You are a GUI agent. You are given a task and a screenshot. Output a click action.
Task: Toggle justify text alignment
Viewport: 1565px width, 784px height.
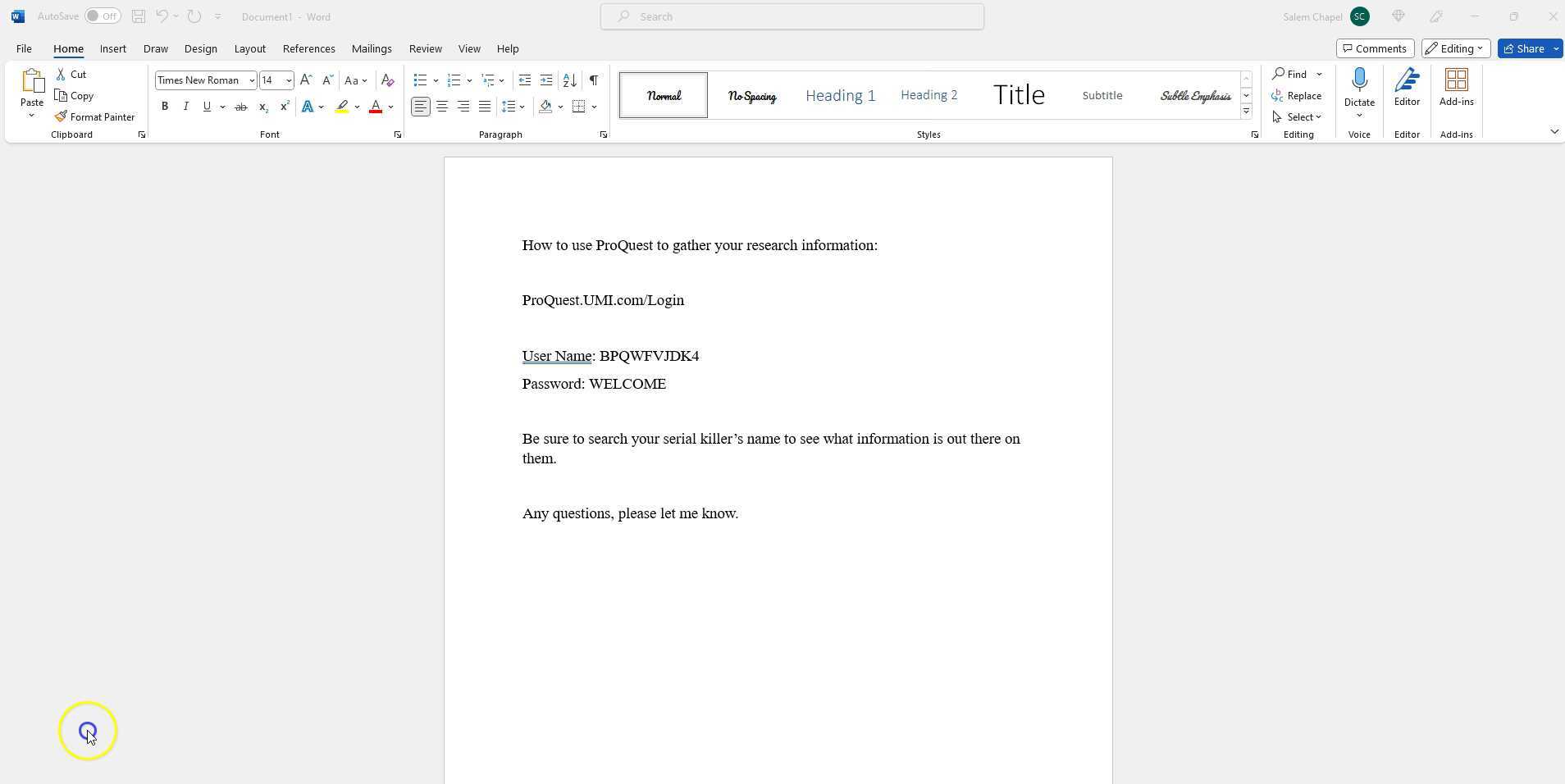point(484,106)
